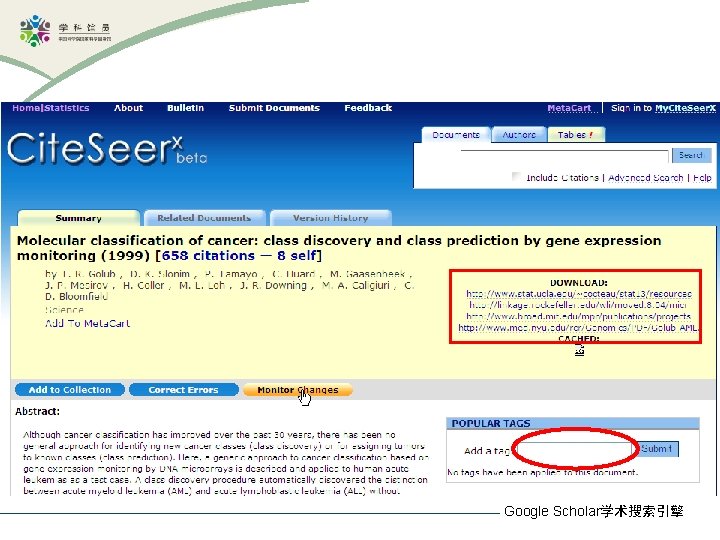This screenshot has width=720, height=540.
Task: Click the author list line starting 'by T. R. Golub'
Action: pos(229,274)
